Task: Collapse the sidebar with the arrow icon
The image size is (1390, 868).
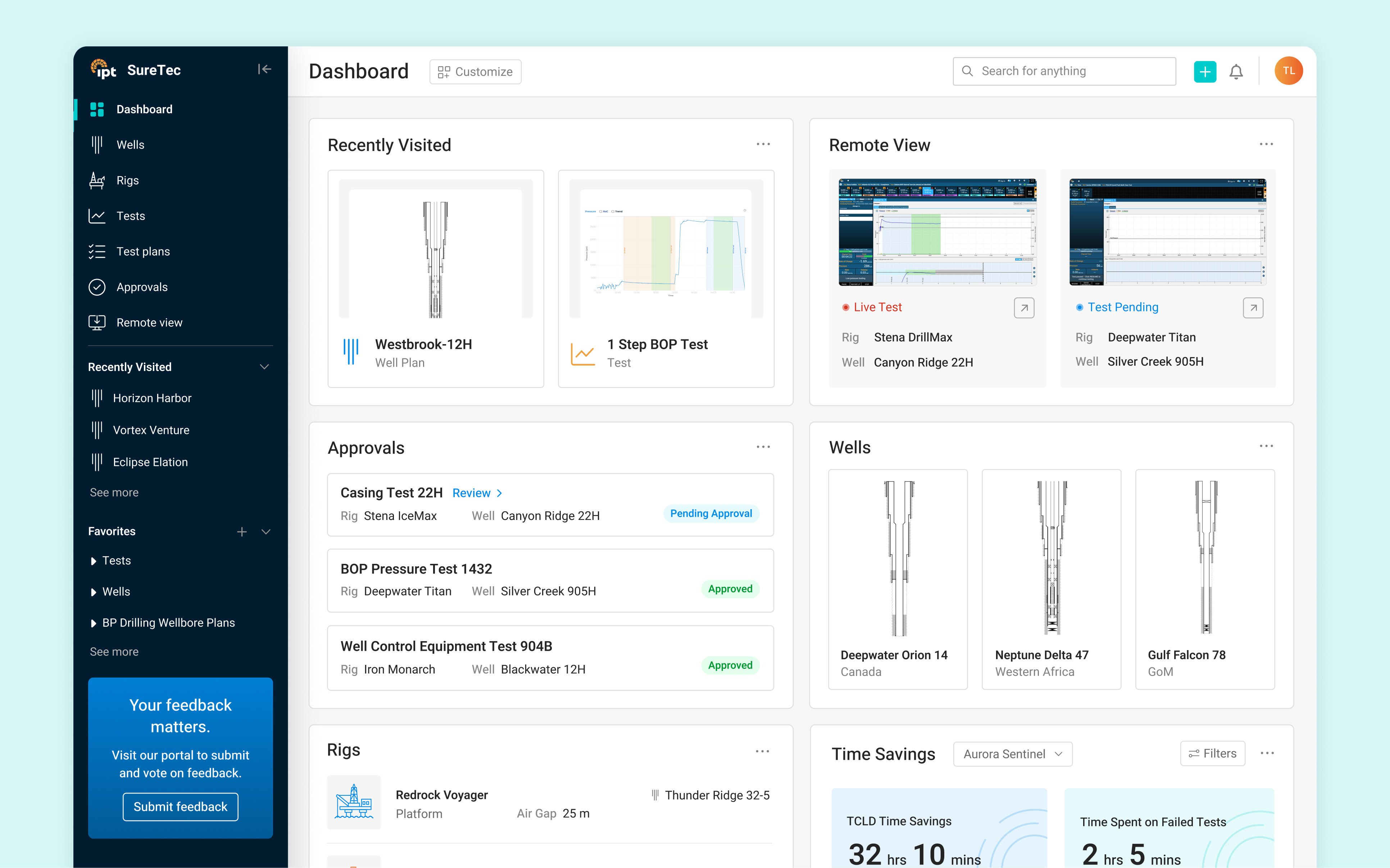Action: tap(264, 69)
